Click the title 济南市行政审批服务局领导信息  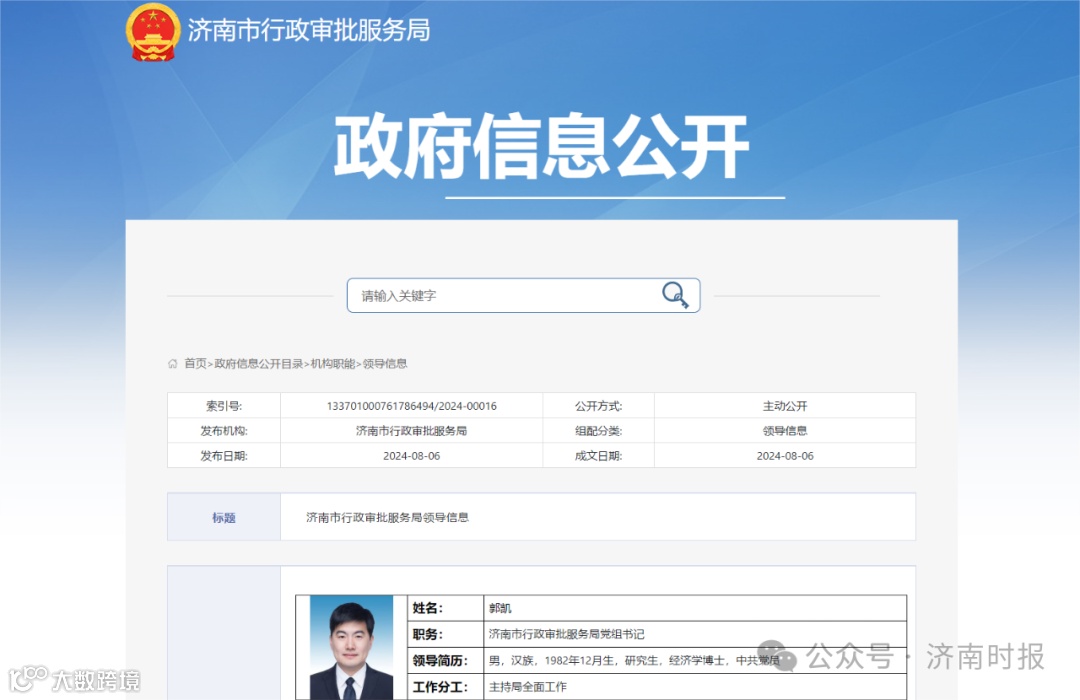[x=388, y=517]
